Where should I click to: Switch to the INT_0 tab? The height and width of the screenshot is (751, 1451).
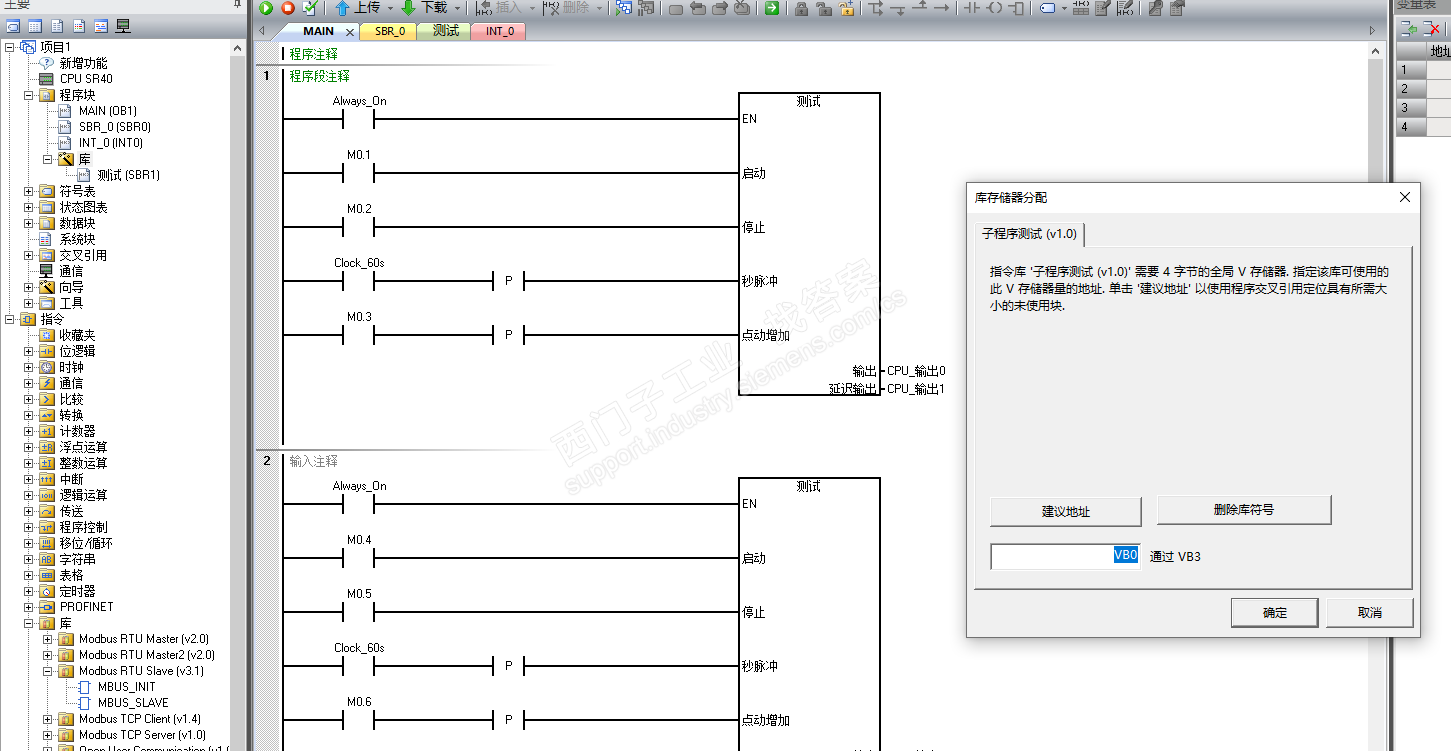click(500, 31)
